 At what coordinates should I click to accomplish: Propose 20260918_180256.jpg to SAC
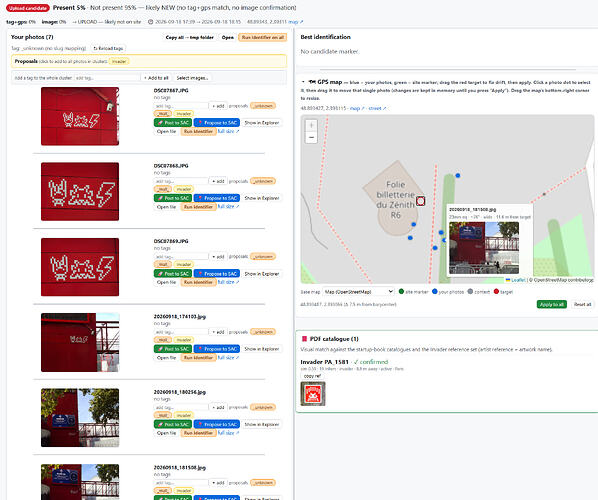click(217, 424)
